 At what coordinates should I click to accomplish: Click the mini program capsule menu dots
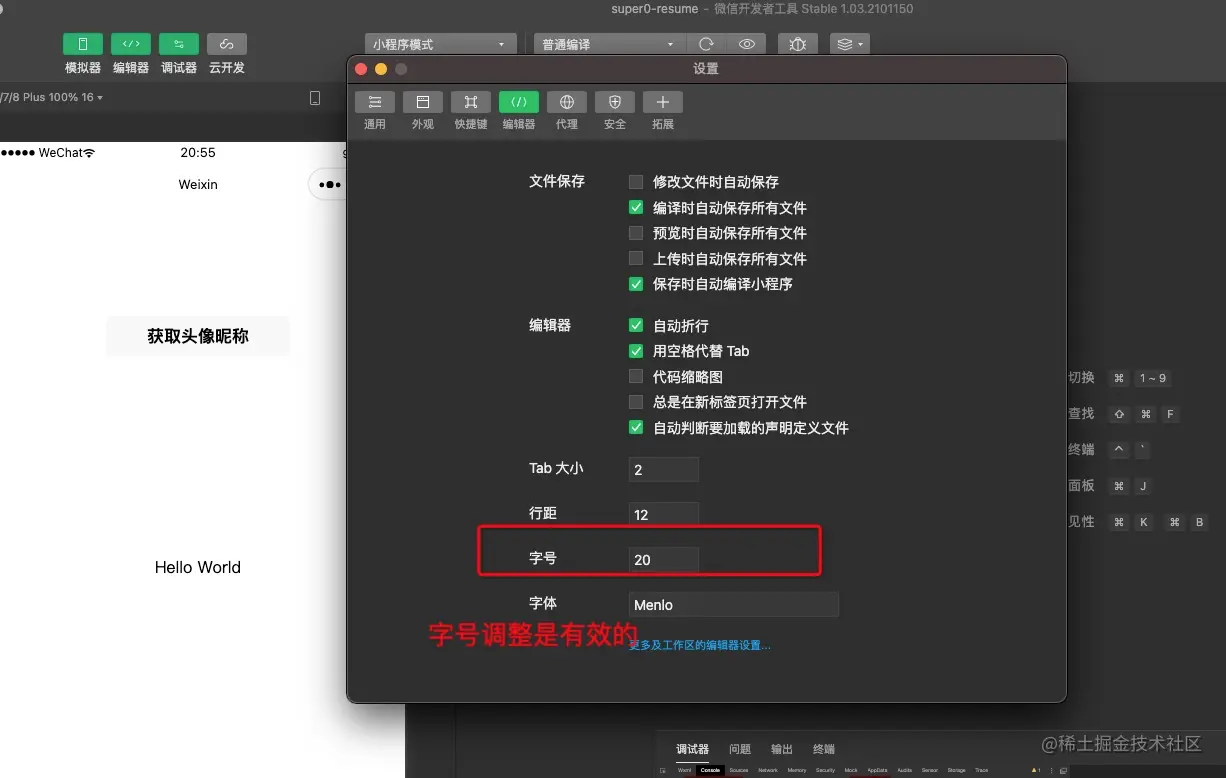coord(329,185)
